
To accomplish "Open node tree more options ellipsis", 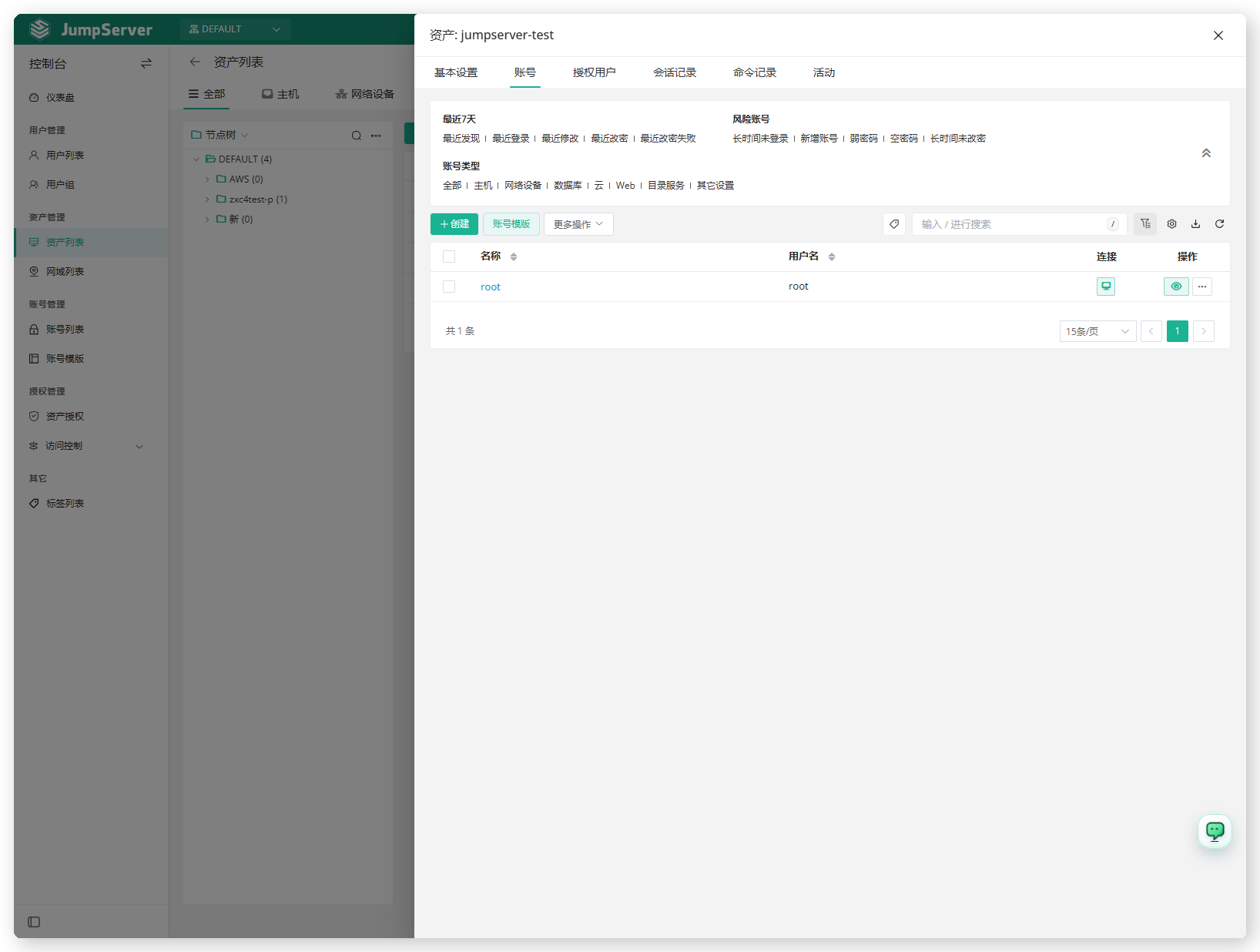I will tap(376, 136).
